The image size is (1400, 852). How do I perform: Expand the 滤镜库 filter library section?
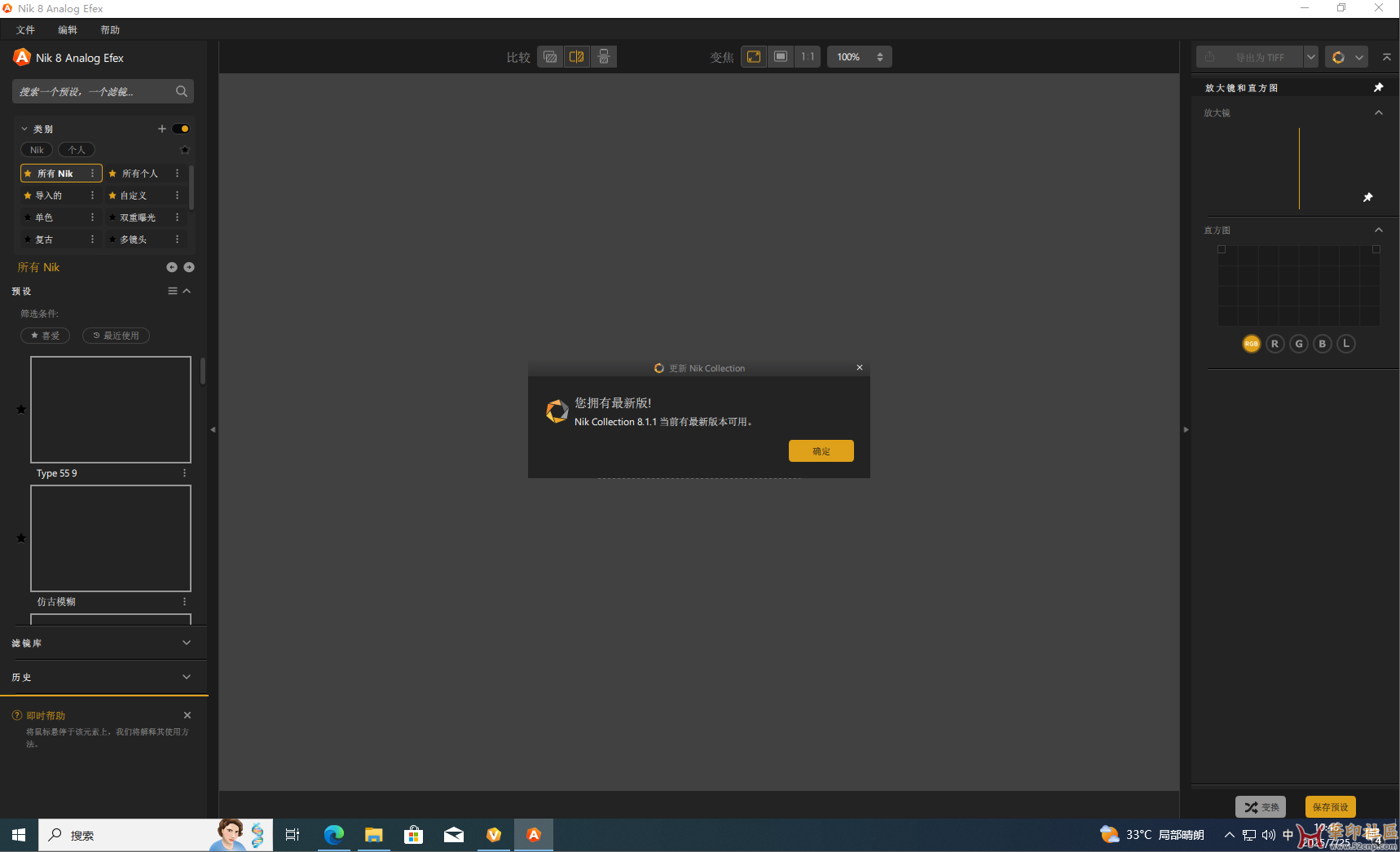click(187, 643)
